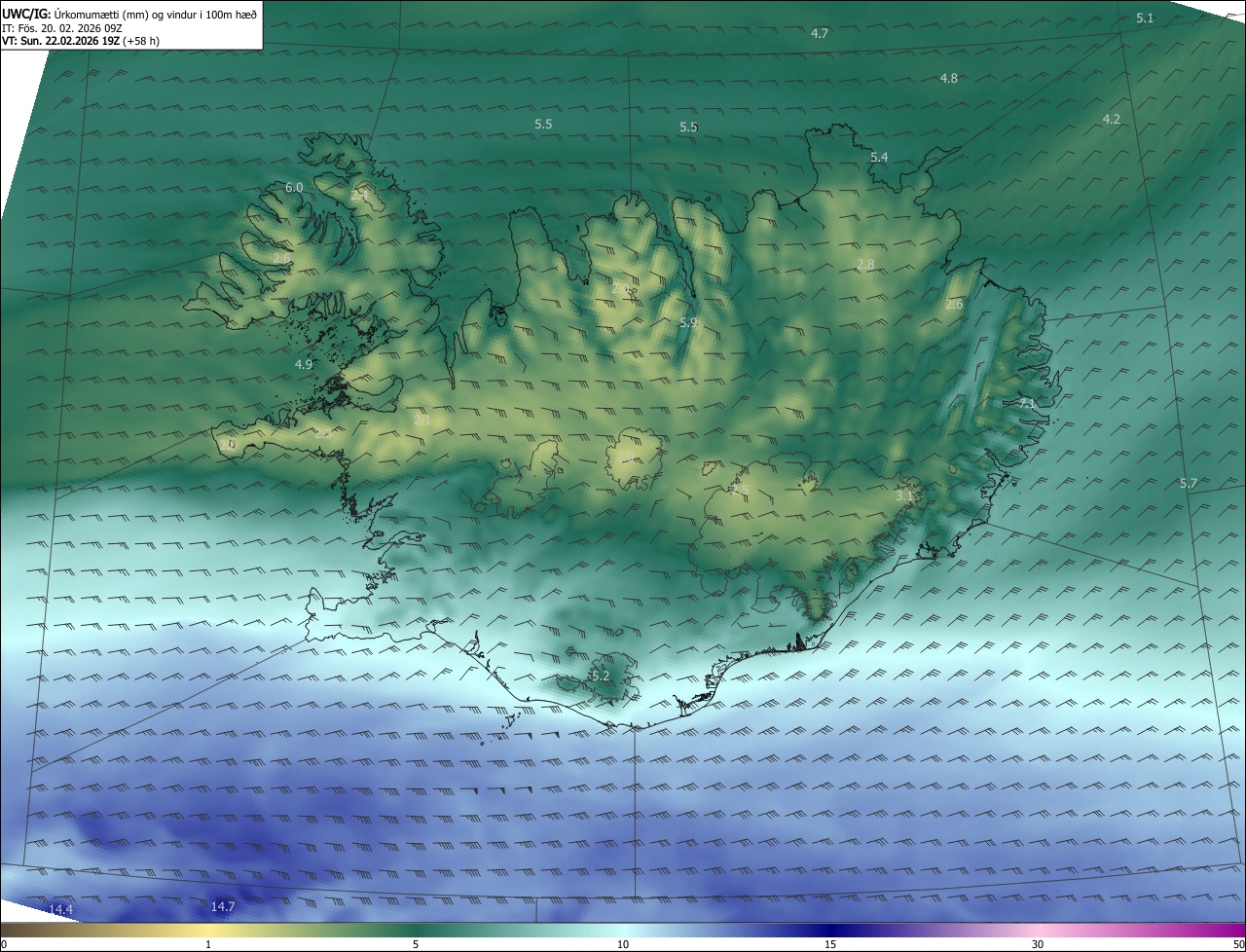The width and height of the screenshot is (1246, 952).
Task: Click the "3.1" value label
Action: point(904,495)
